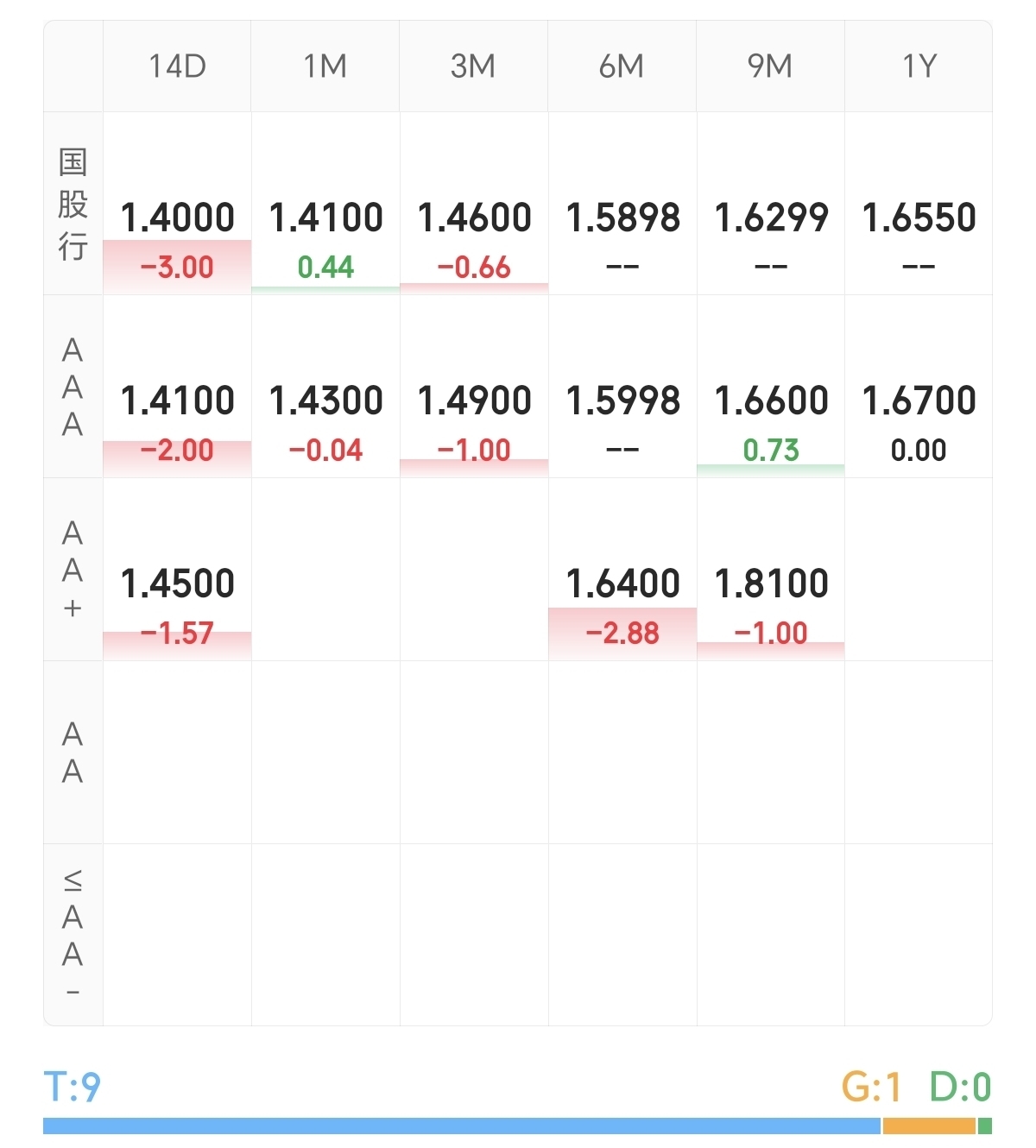
Task: Tap the 9M column header
Action: tap(770, 66)
